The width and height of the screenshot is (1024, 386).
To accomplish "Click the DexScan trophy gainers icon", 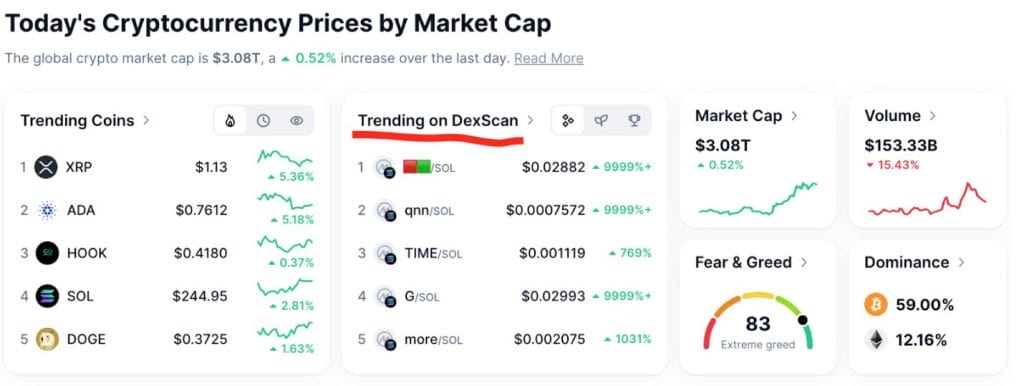I will point(633,121).
